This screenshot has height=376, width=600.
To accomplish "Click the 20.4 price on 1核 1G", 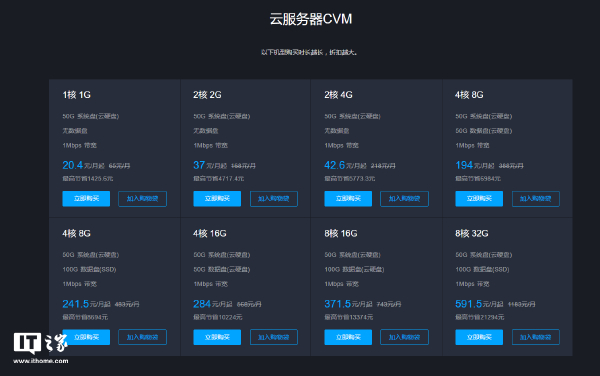I will point(73,165).
